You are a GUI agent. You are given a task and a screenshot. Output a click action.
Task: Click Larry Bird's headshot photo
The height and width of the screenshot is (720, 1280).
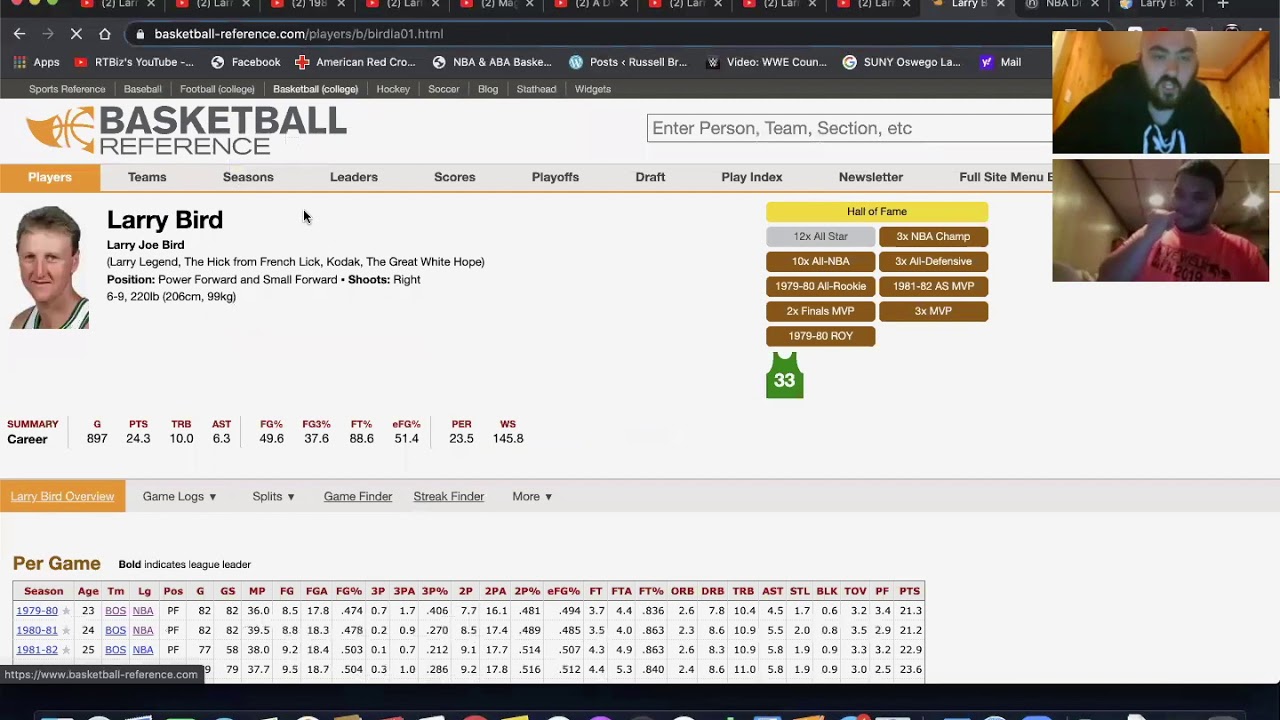49,267
